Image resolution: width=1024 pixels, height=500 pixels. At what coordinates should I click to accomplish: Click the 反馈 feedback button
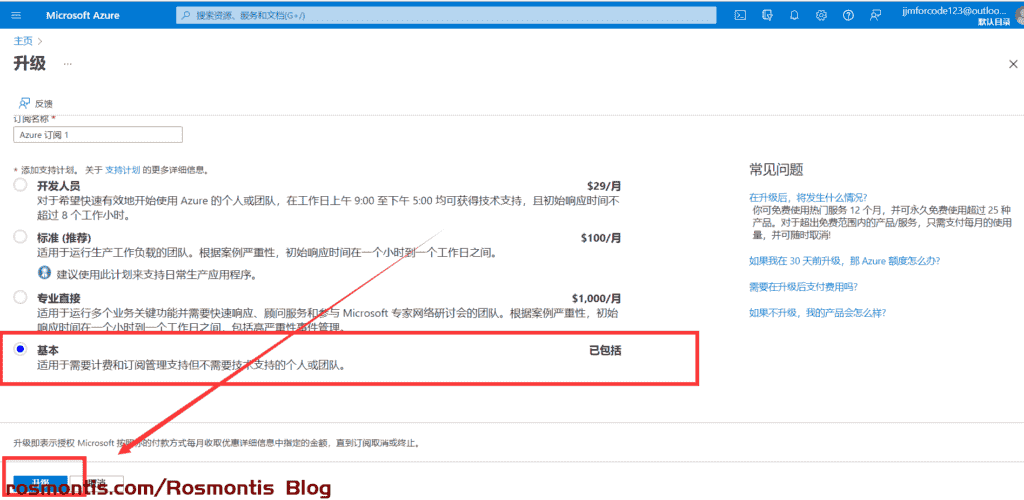35,103
